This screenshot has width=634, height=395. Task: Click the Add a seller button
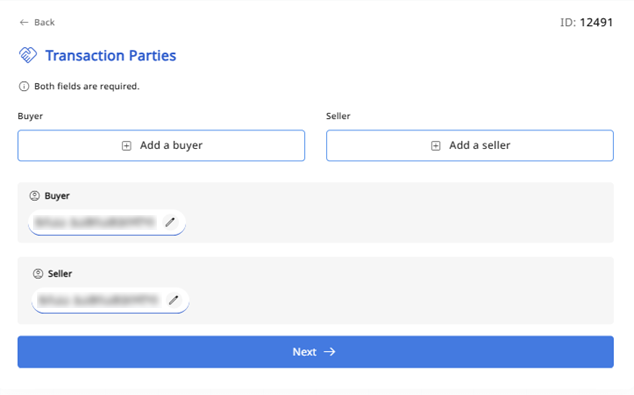(x=470, y=146)
